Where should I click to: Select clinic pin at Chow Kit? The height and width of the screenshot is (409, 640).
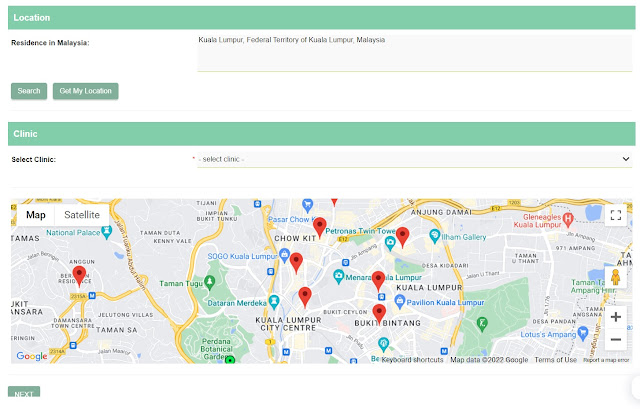320,228
